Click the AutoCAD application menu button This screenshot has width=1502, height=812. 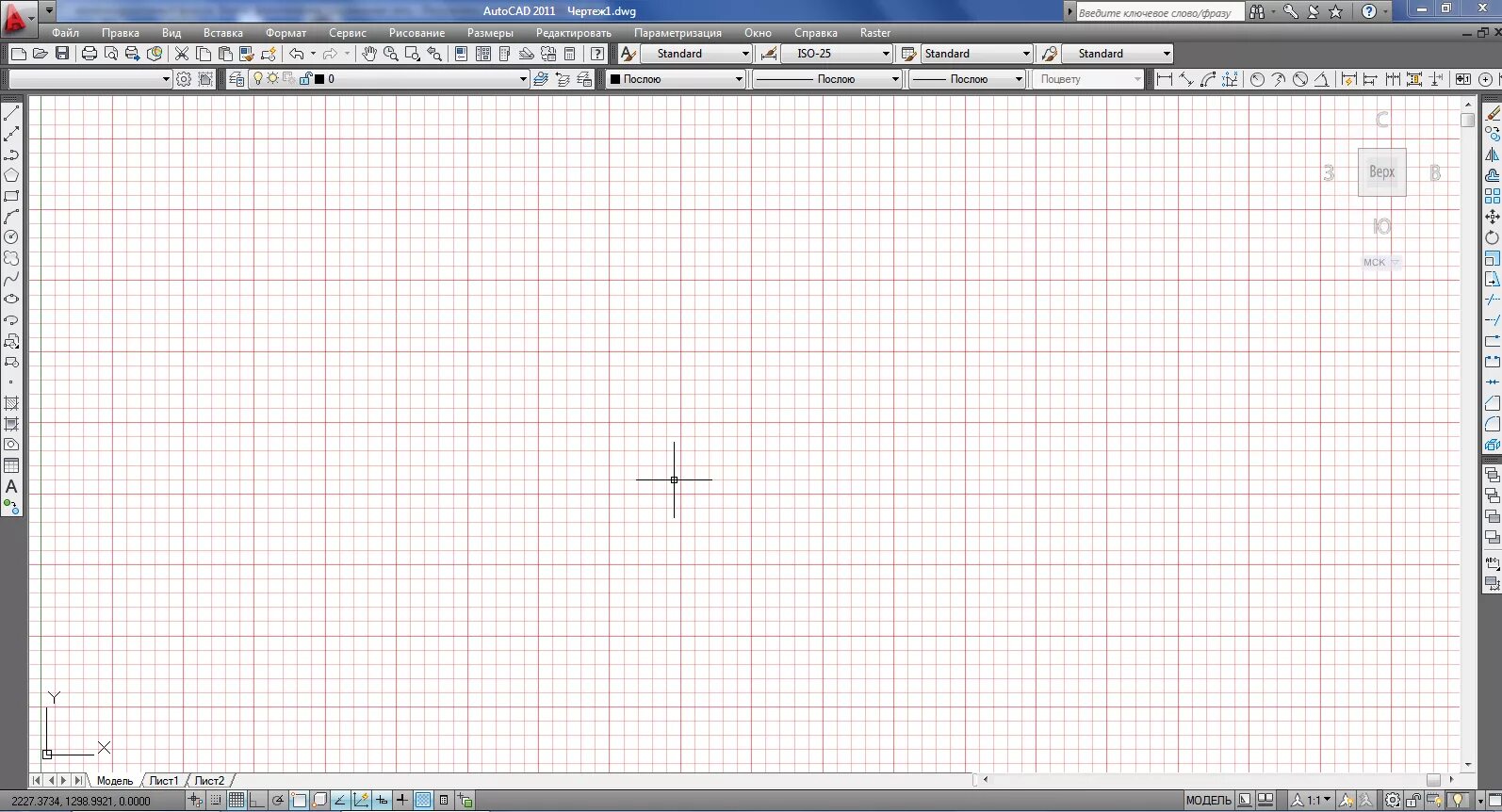point(17,17)
